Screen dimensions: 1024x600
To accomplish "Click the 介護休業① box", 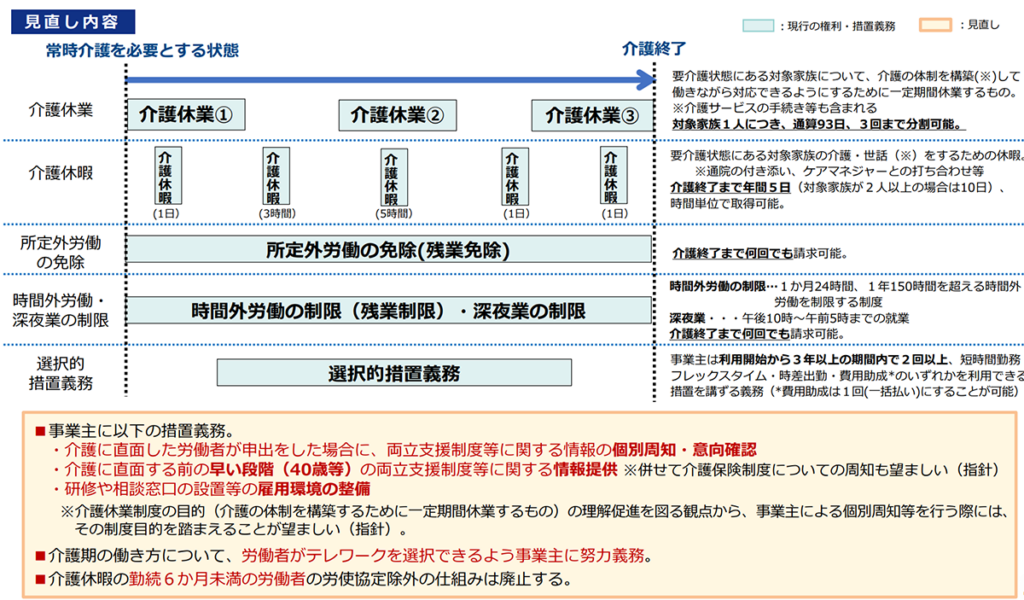I will [186, 115].
